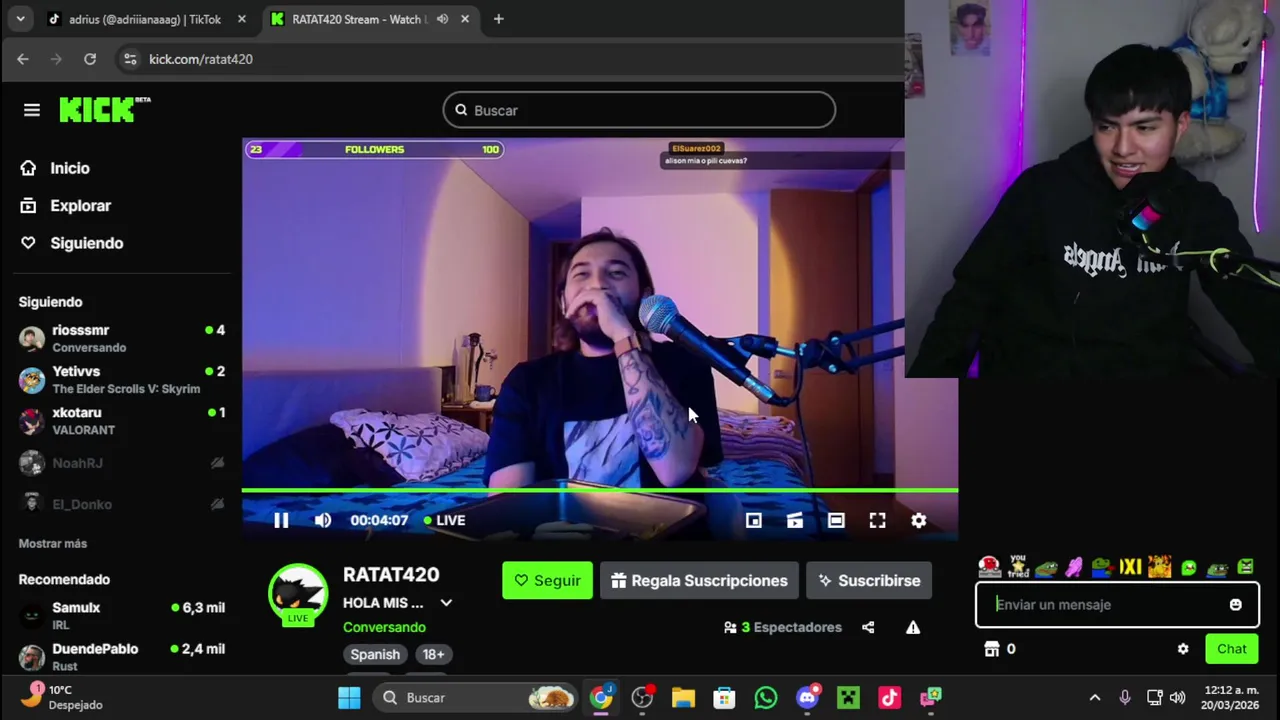
Task: Show hidden system tray icons chevron
Action: pos(1094,697)
